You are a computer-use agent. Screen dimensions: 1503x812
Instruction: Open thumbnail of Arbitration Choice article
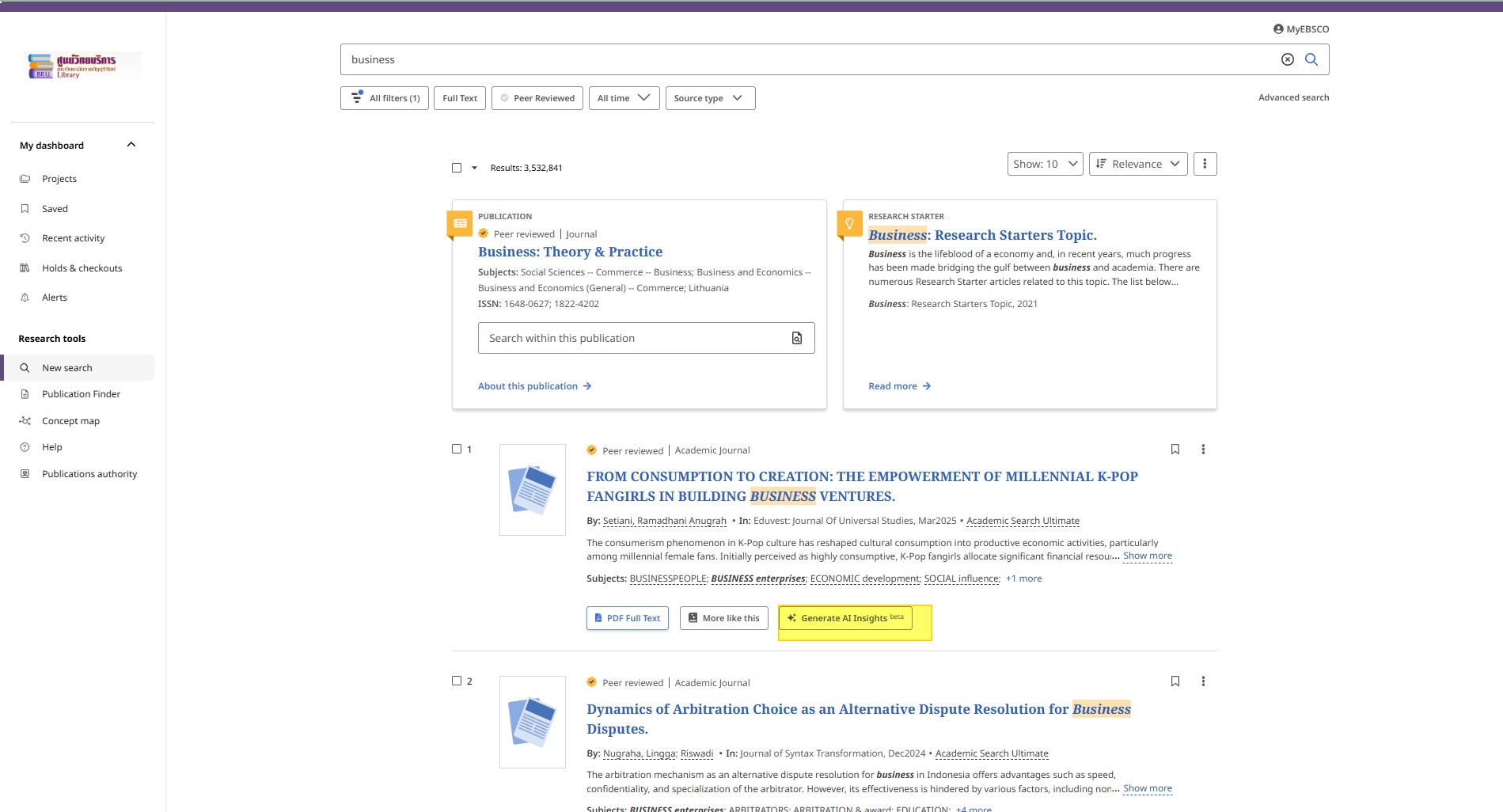533,722
